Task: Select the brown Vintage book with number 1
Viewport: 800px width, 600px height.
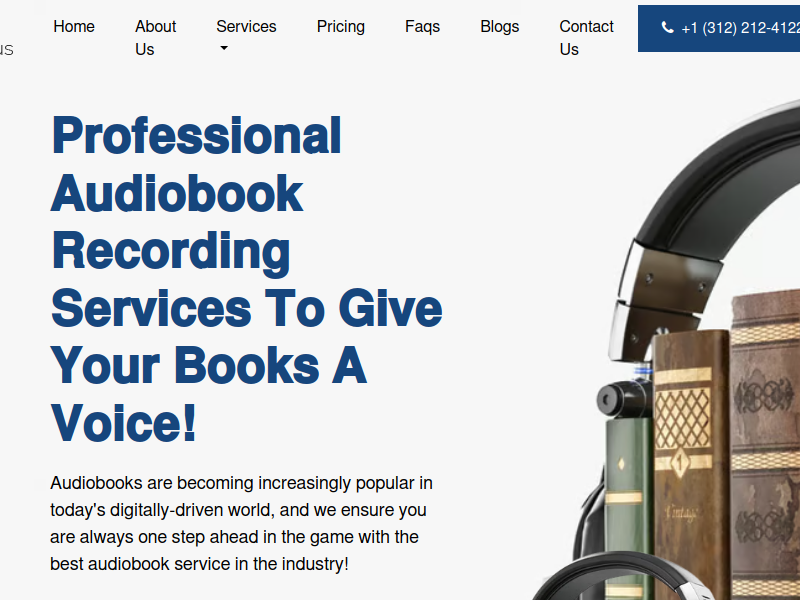Action: [690, 459]
